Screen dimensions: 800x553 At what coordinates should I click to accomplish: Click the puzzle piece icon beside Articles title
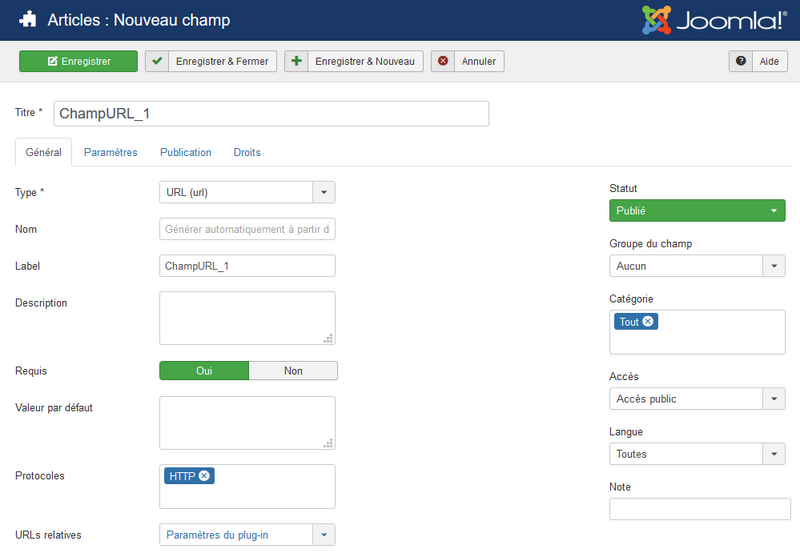tap(27, 20)
